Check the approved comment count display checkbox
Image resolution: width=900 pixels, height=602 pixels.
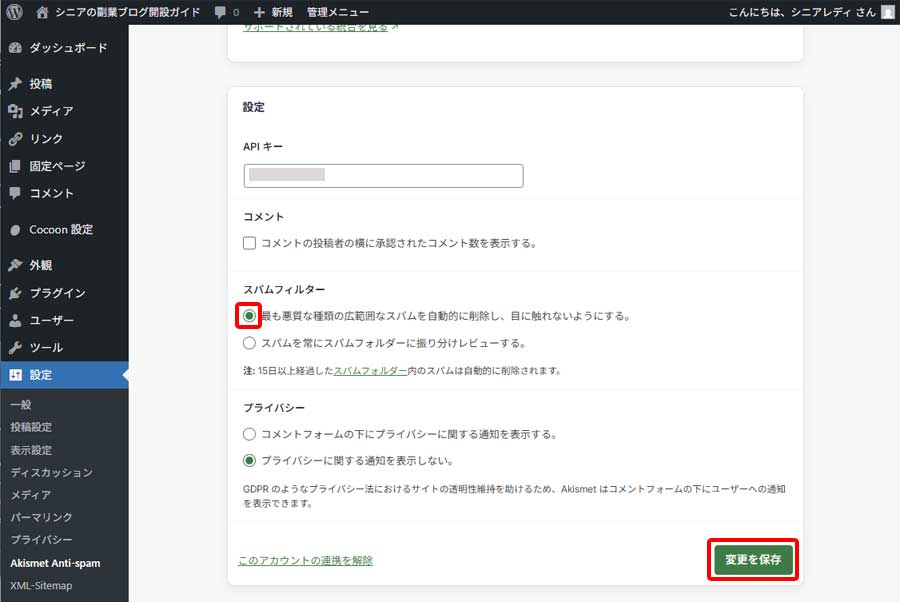tap(249, 241)
